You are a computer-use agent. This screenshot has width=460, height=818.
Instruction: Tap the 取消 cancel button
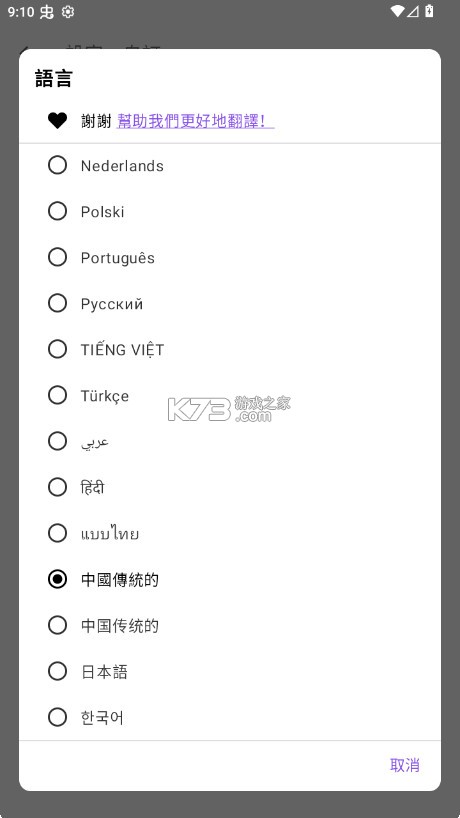pos(405,765)
